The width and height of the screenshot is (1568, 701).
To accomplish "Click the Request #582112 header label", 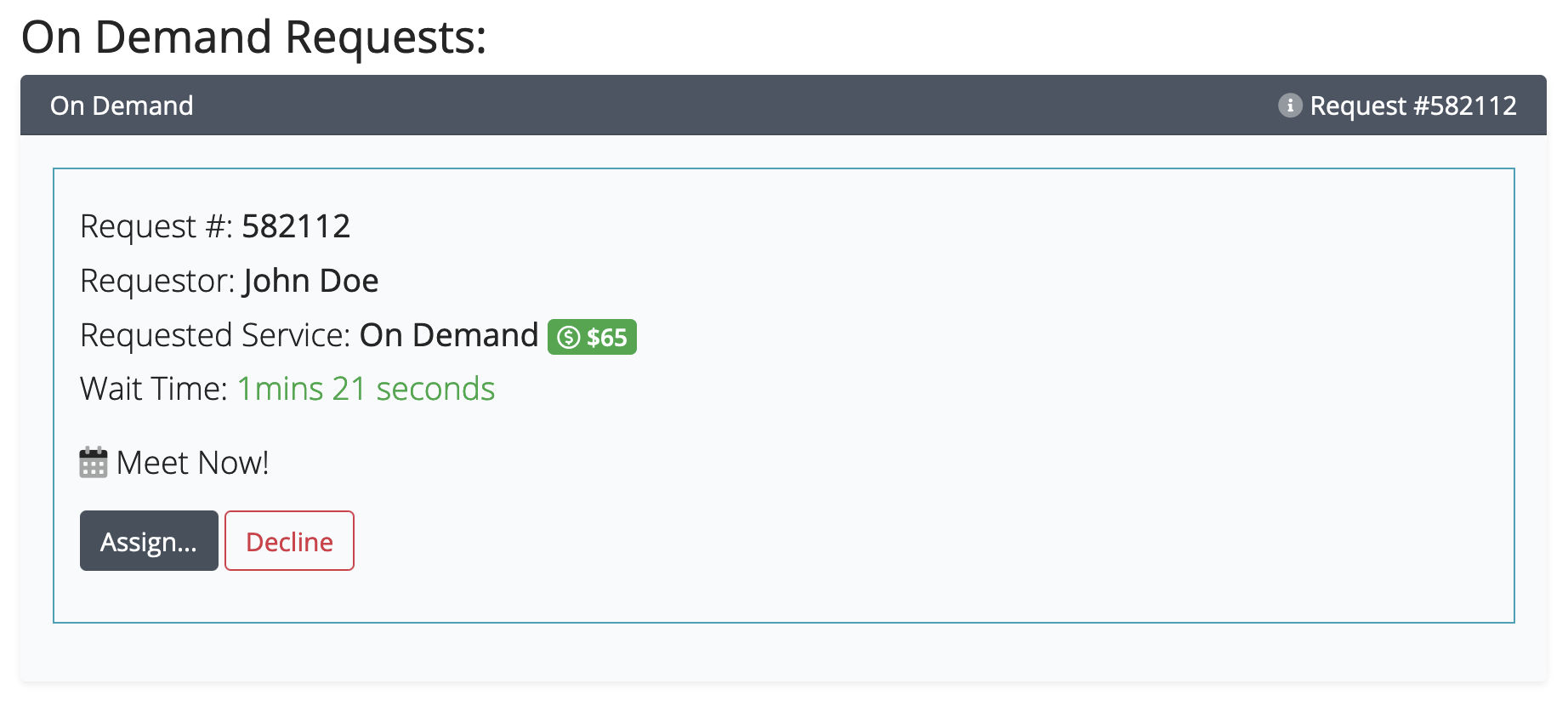I will [x=1412, y=105].
